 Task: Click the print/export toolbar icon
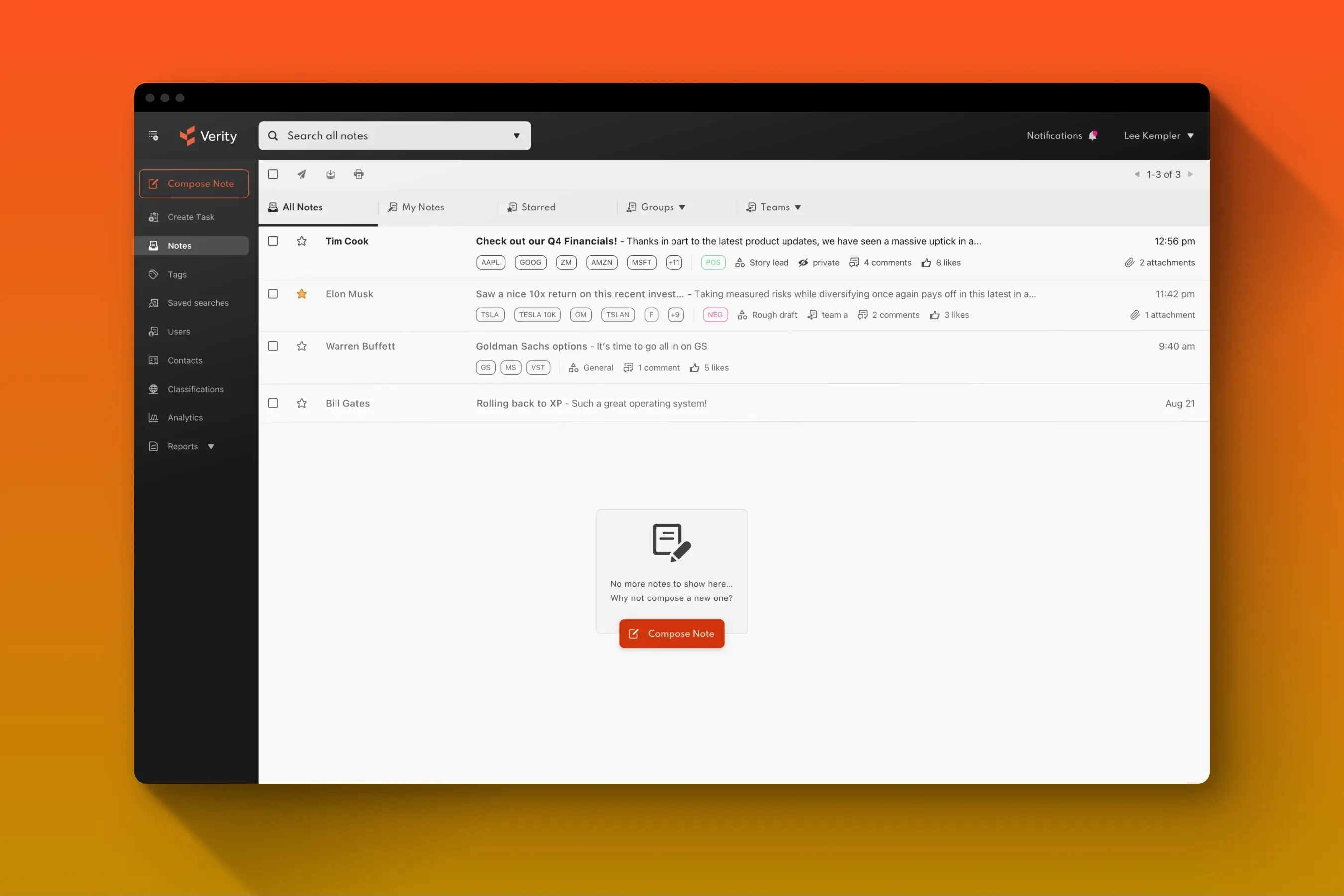click(358, 174)
